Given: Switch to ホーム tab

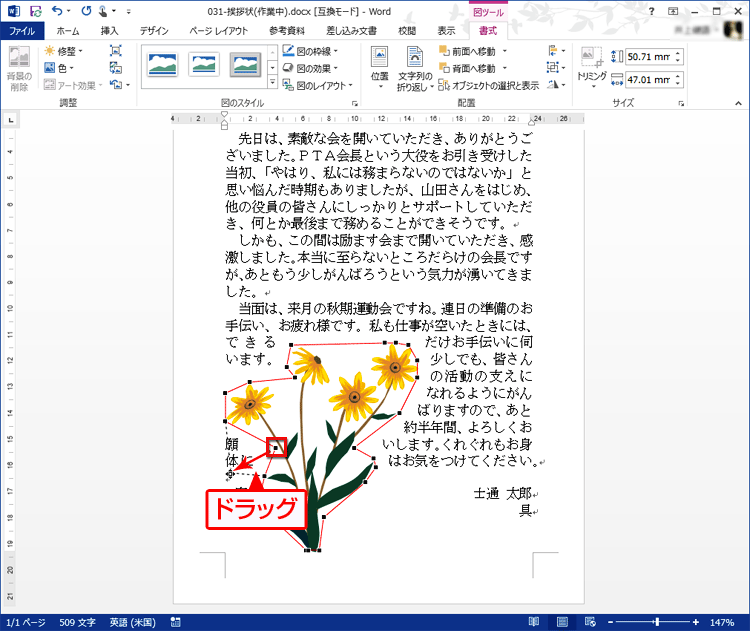Looking at the screenshot, I should pos(68,31).
